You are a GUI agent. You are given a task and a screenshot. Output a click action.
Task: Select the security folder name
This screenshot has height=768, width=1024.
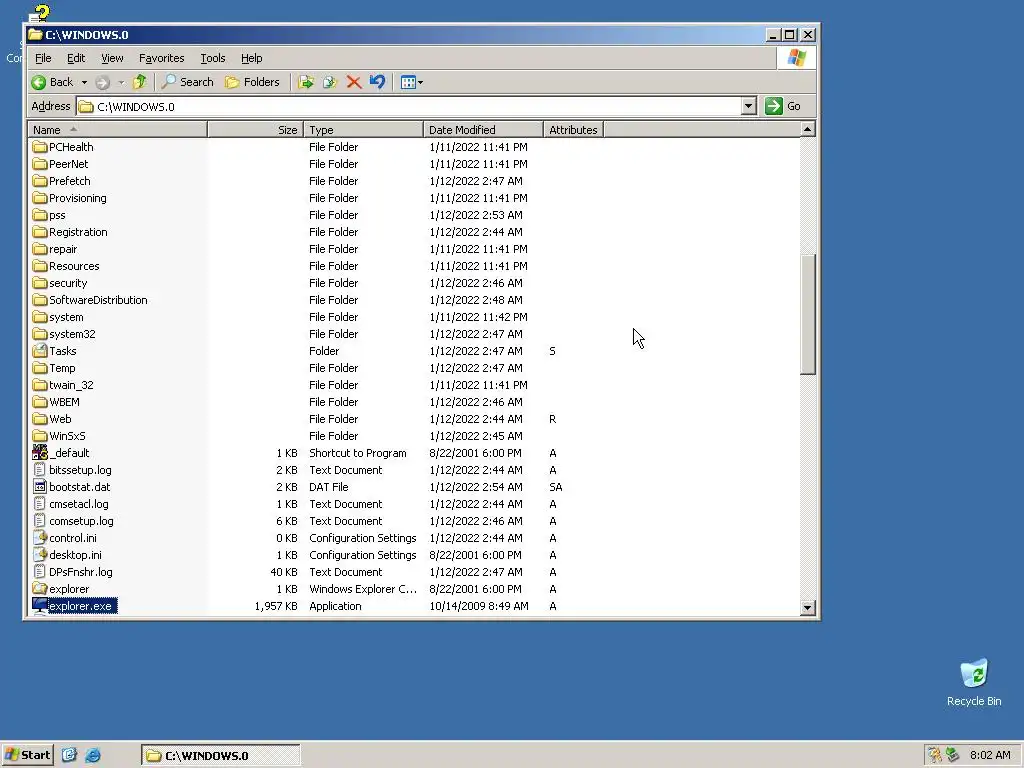[68, 283]
